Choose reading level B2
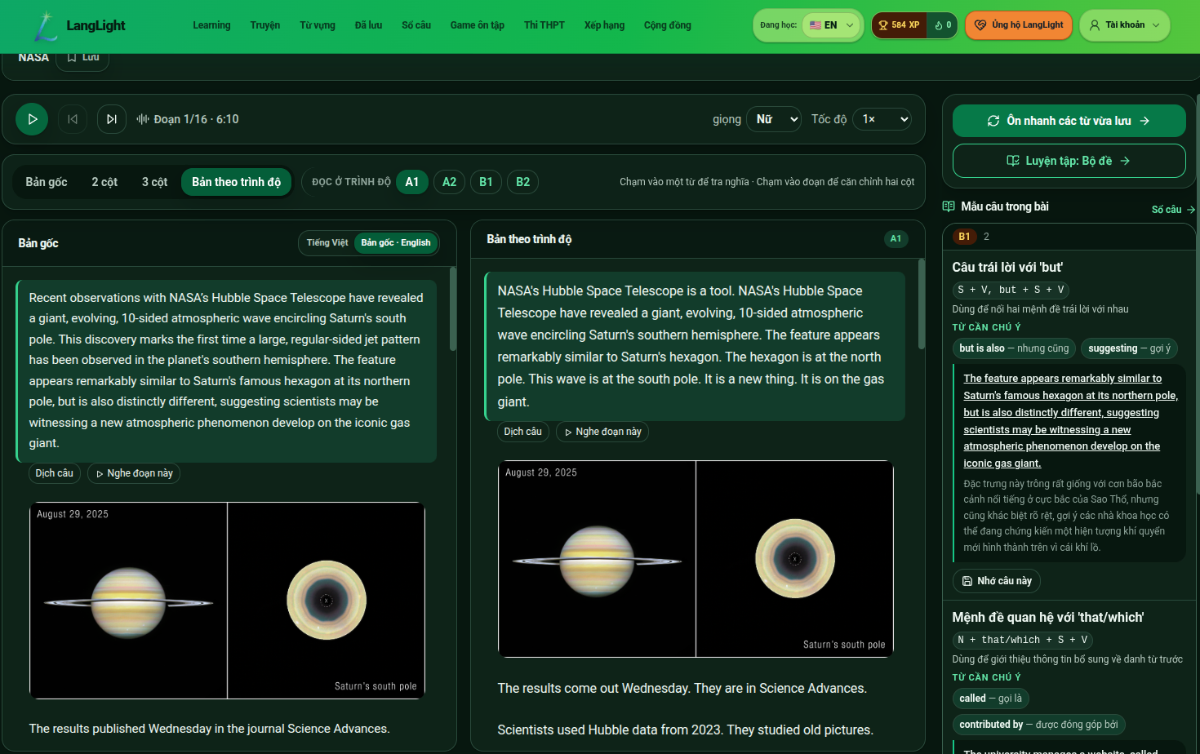The image size is (1200, 754). tap(523, 182)
